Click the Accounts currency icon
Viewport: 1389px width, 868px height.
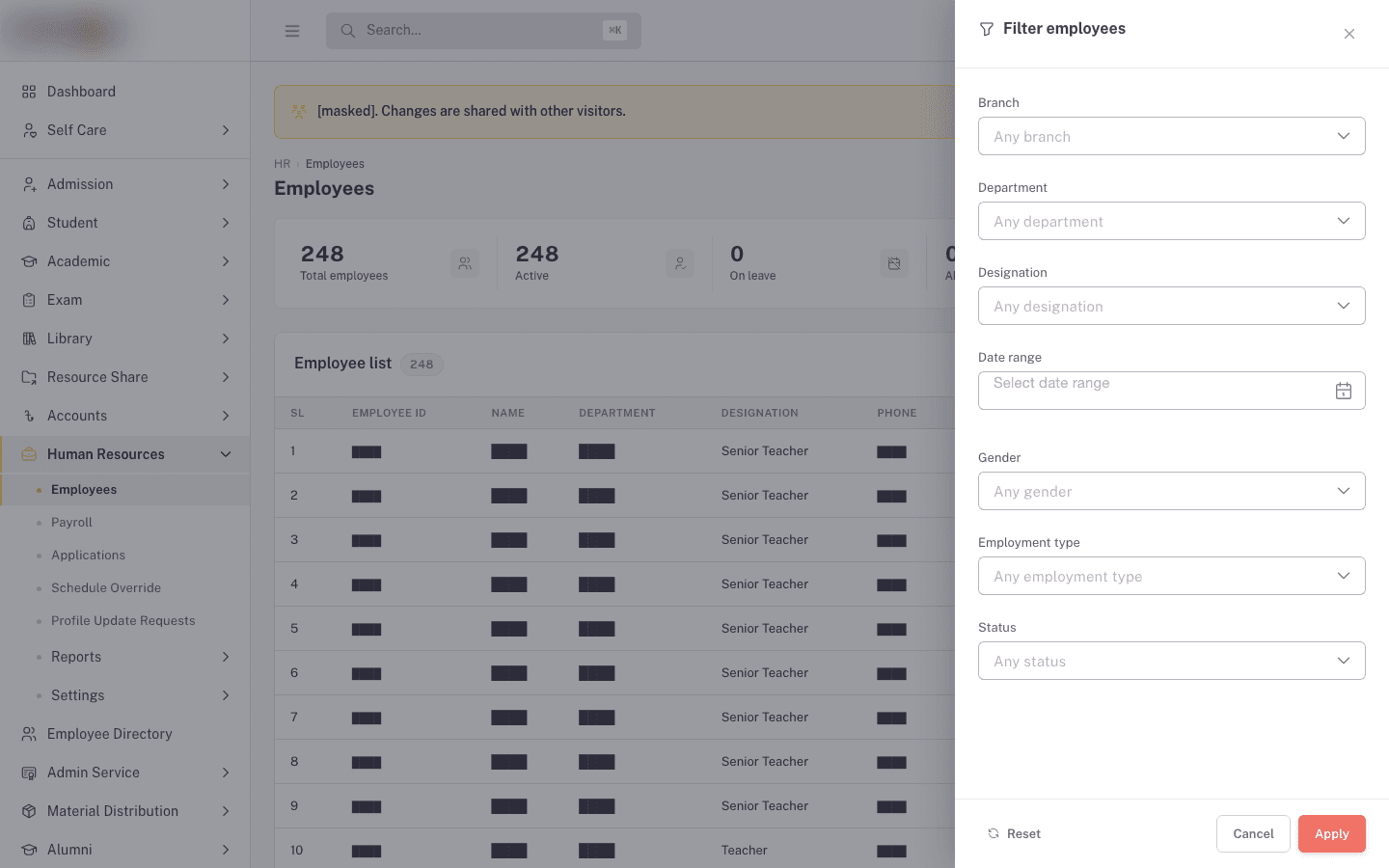point(29,416)
